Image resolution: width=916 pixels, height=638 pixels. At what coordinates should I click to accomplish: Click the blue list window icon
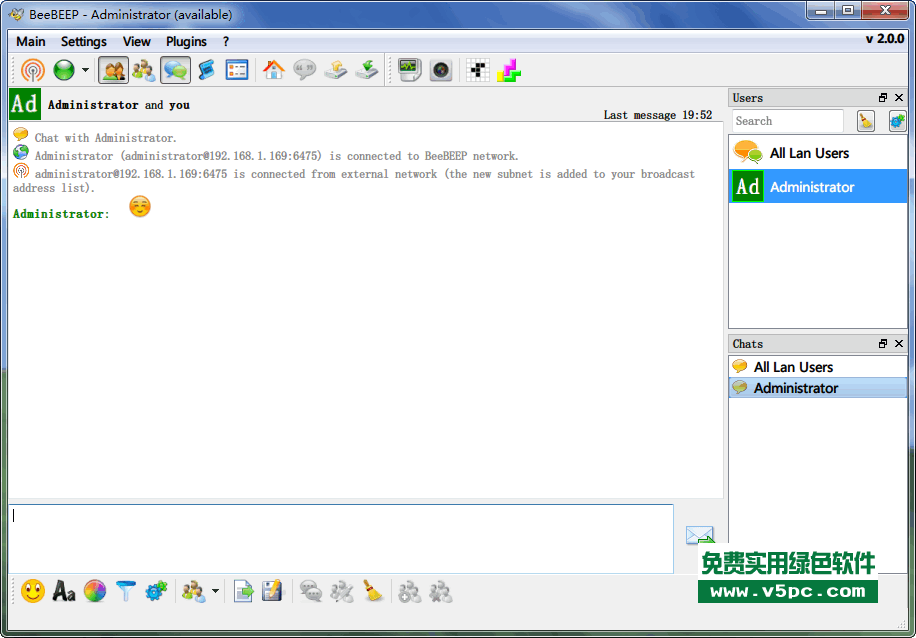237,70
